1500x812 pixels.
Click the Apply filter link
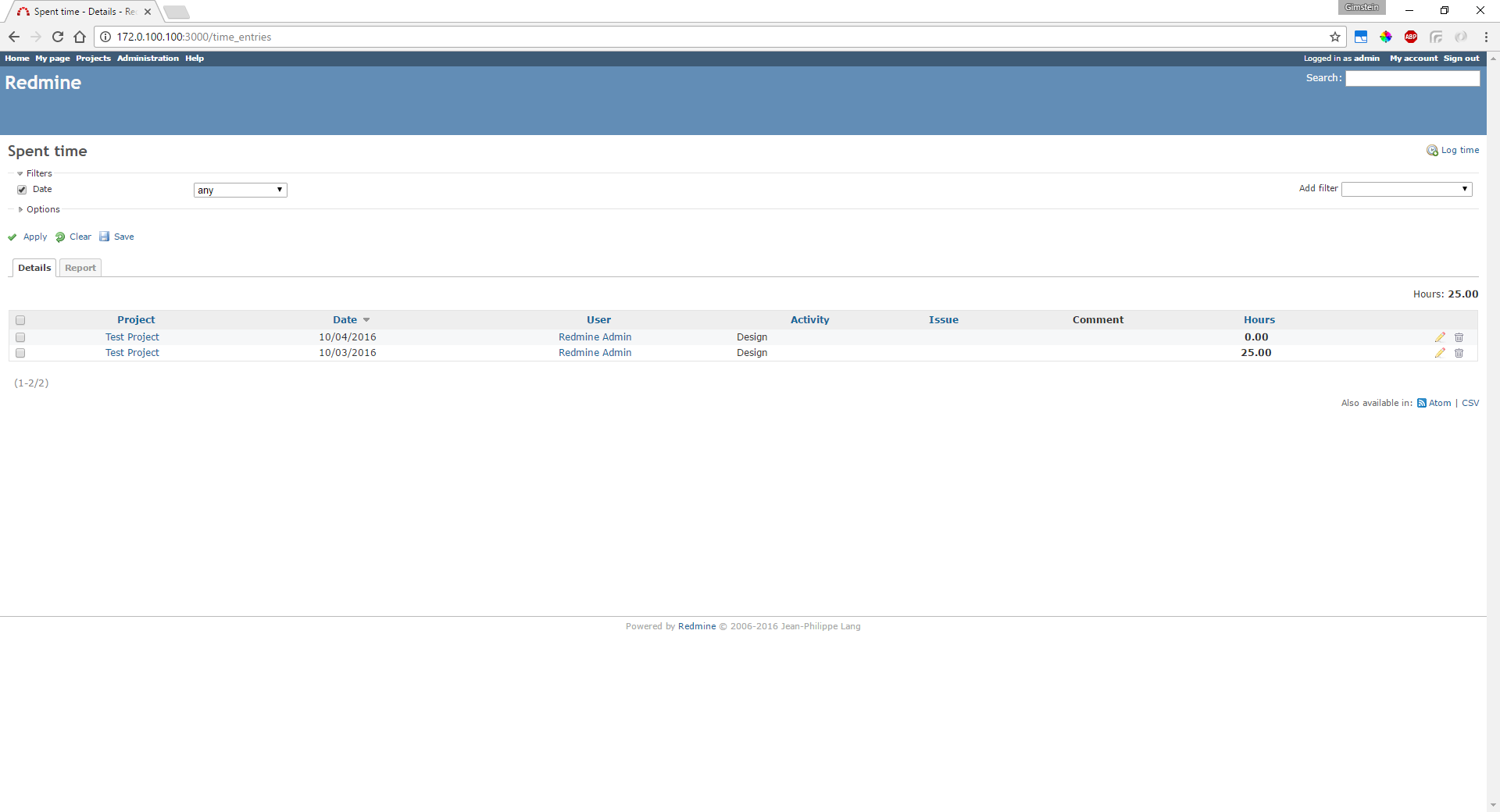pos(34,237)
